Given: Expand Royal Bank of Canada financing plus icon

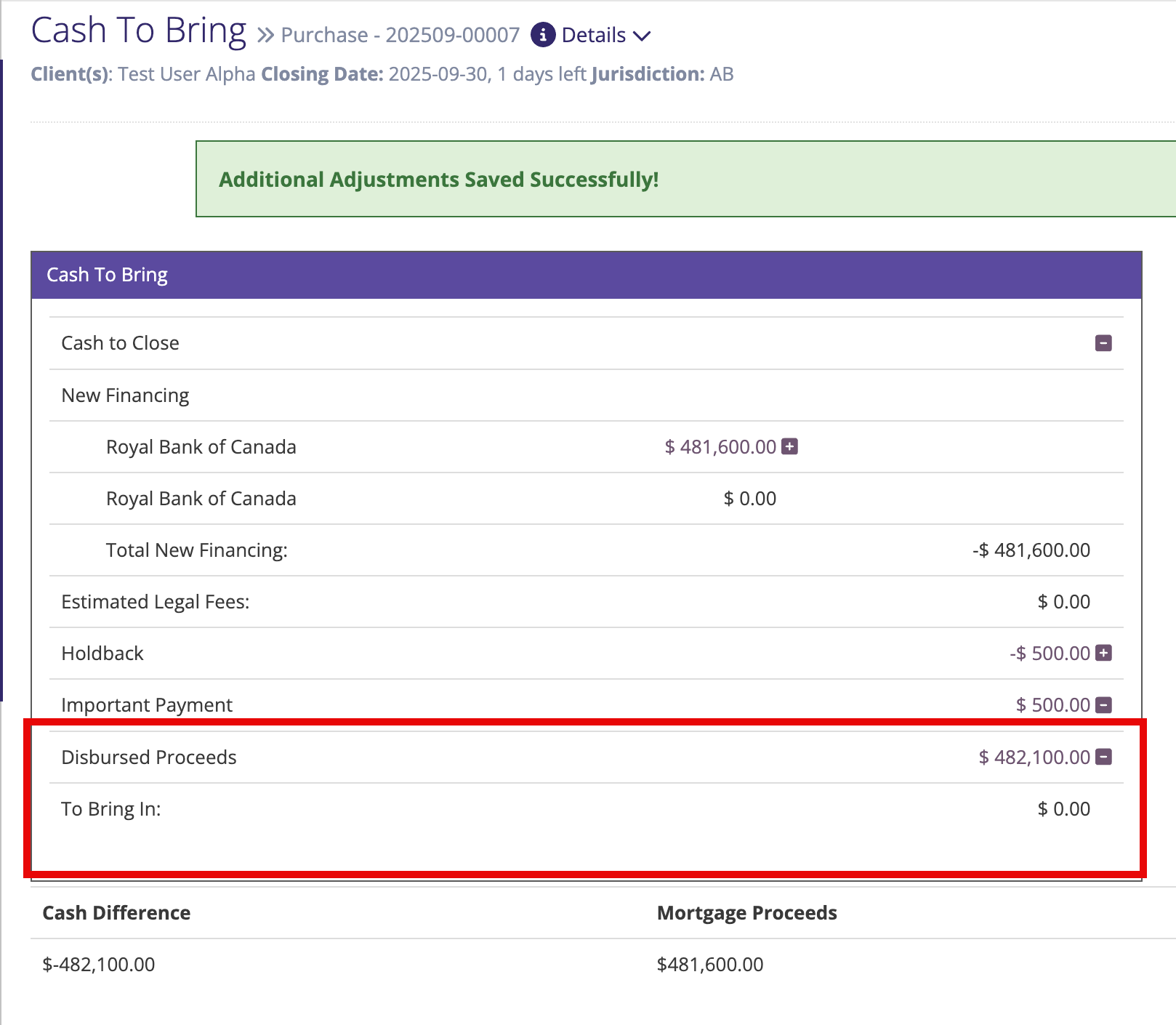Looking at the screenshot, I should point(789,446).
